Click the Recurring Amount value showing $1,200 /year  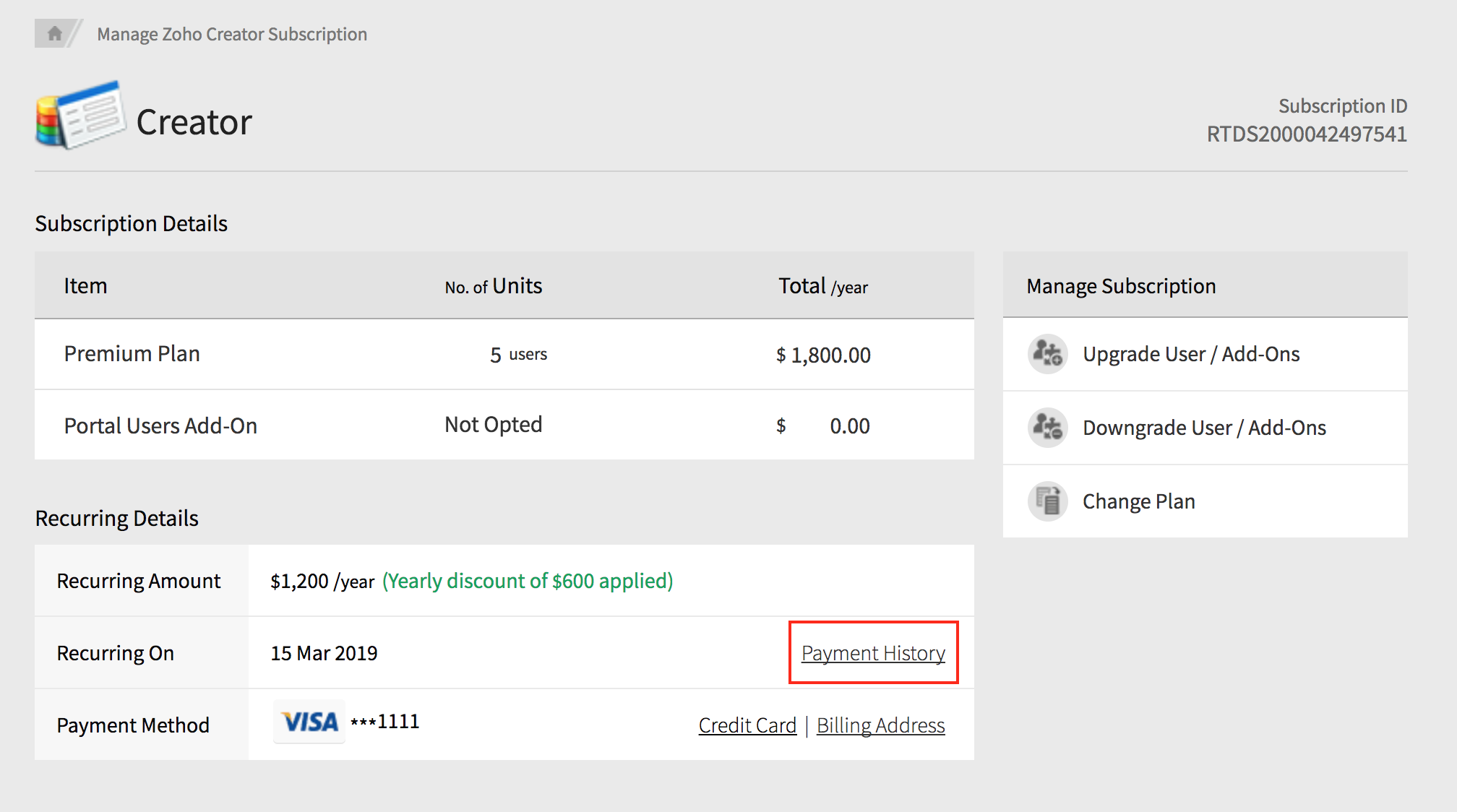pos(322,580)
